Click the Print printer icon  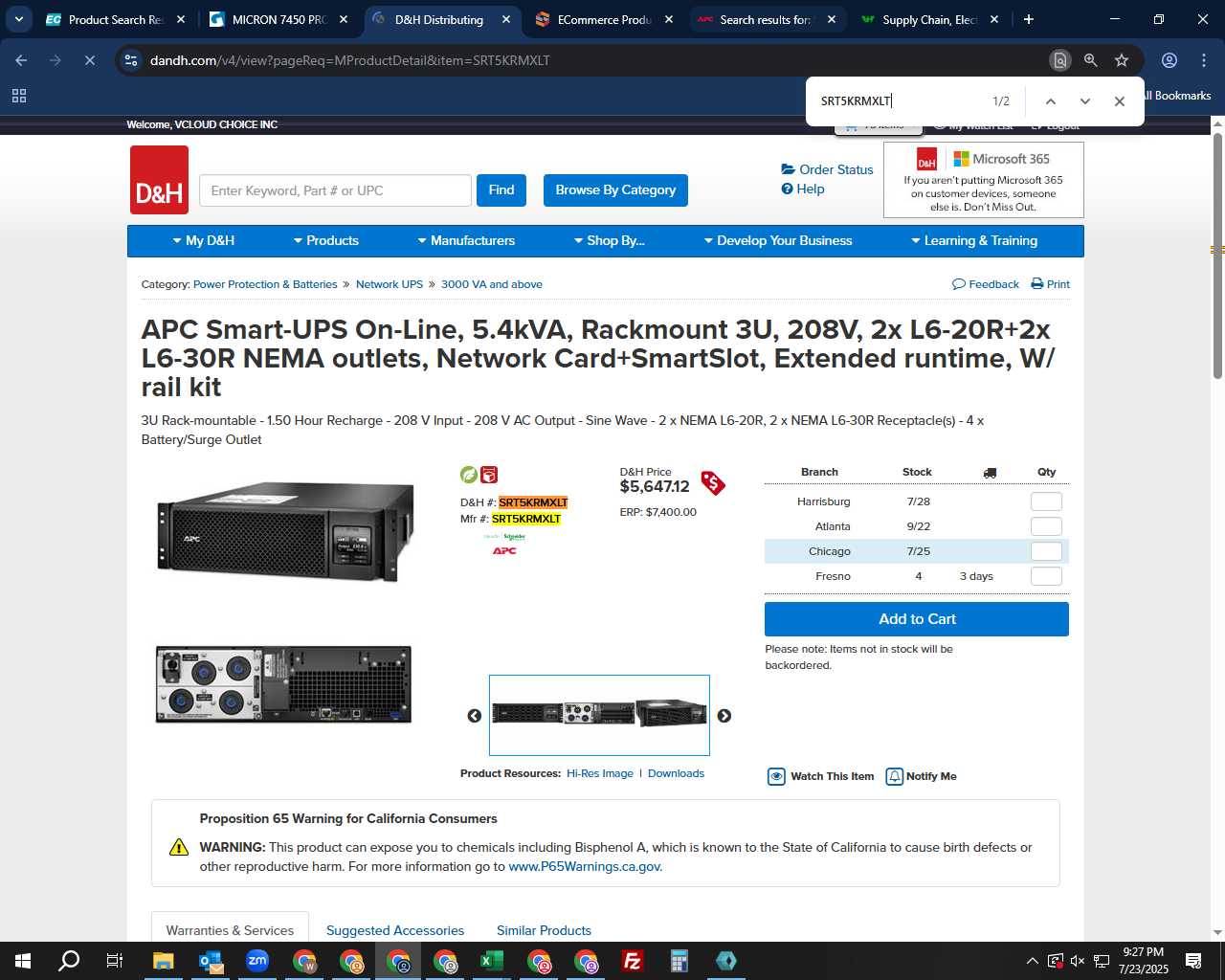click(x=1037, y=284)
